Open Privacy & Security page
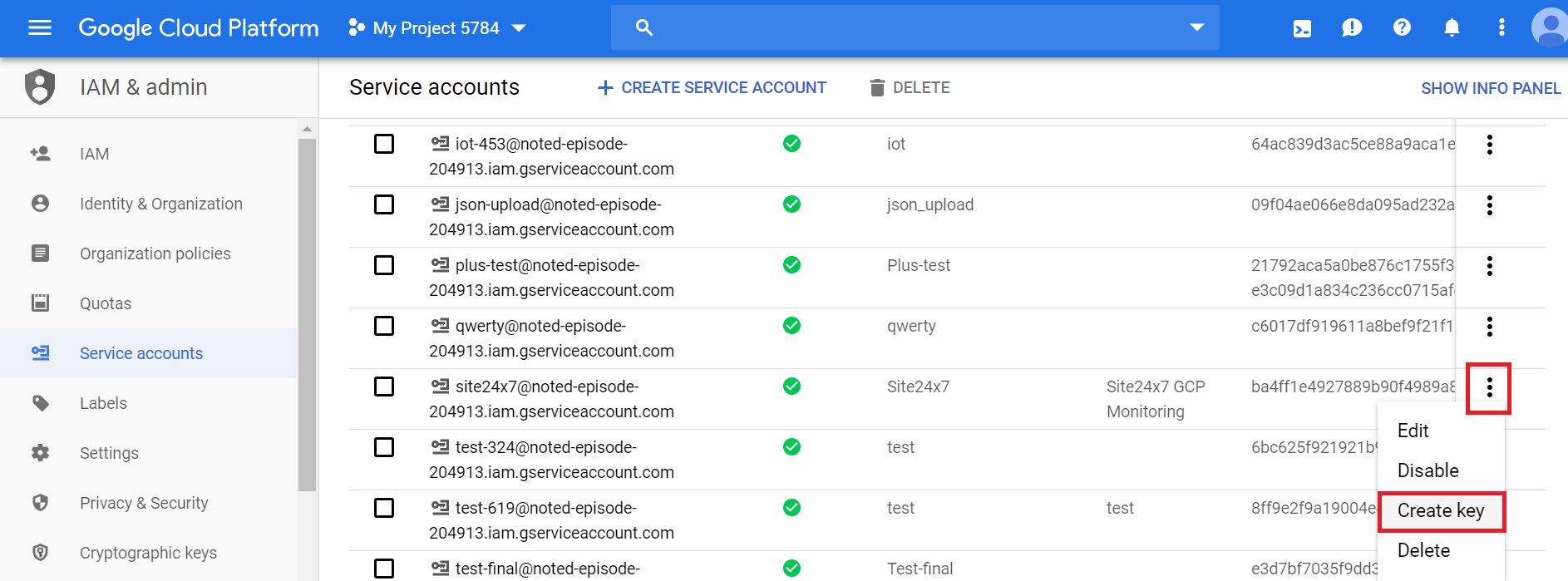This screenshot has height=581, width=1568. (144, 503)
